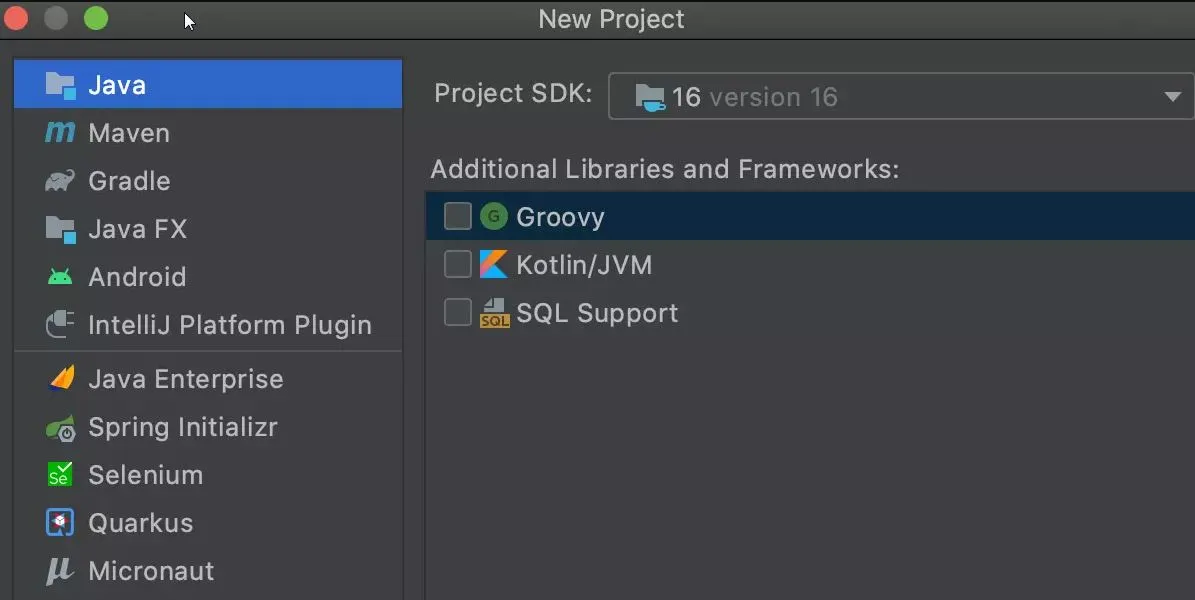Click the Kotlin/JVM icon
Screen dimensions: 1195x600
494,263
